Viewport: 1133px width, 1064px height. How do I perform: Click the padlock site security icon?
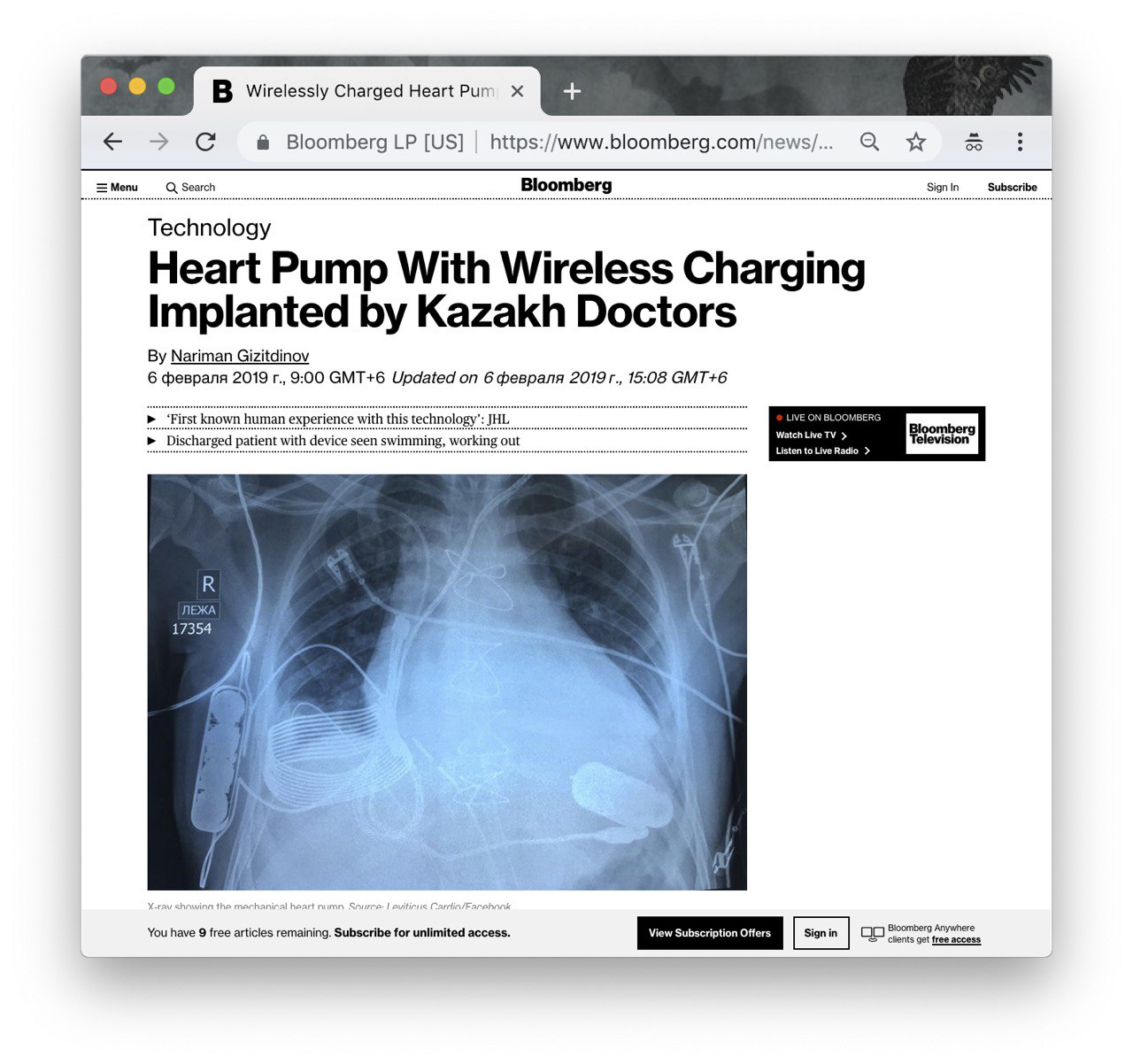263,143
